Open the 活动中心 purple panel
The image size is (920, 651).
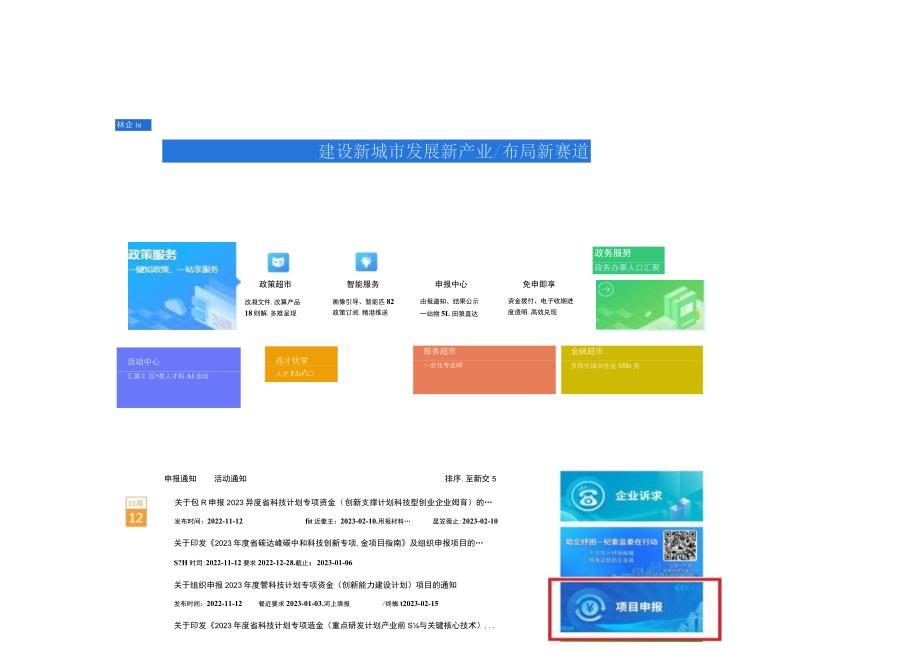178,378
